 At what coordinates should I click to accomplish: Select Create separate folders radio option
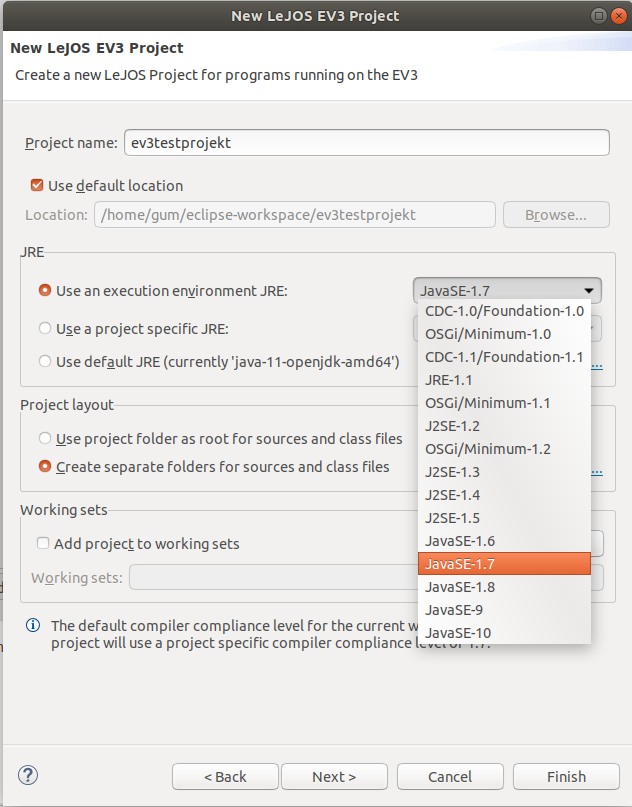[45, 466]
